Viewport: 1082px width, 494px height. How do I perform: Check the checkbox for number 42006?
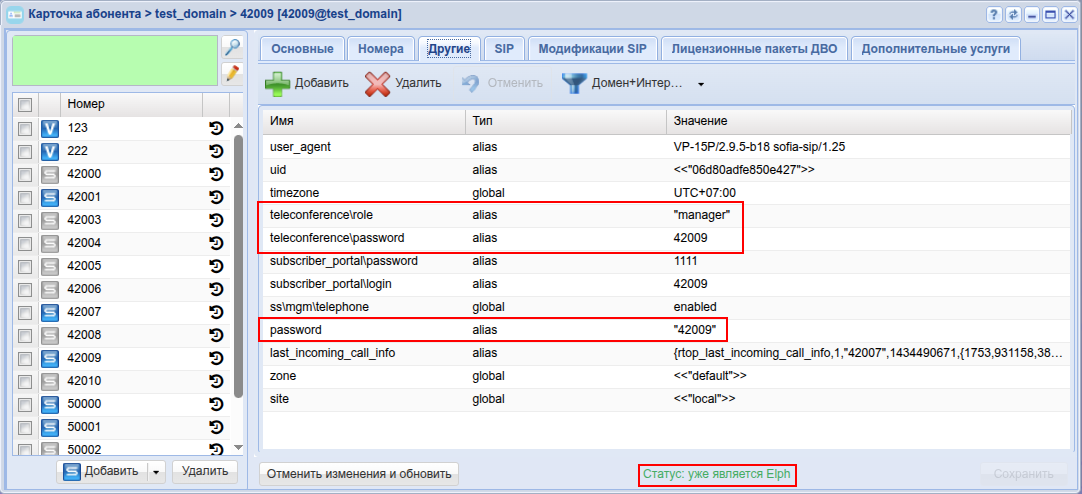pyautogui.click(x=26, y=289)
